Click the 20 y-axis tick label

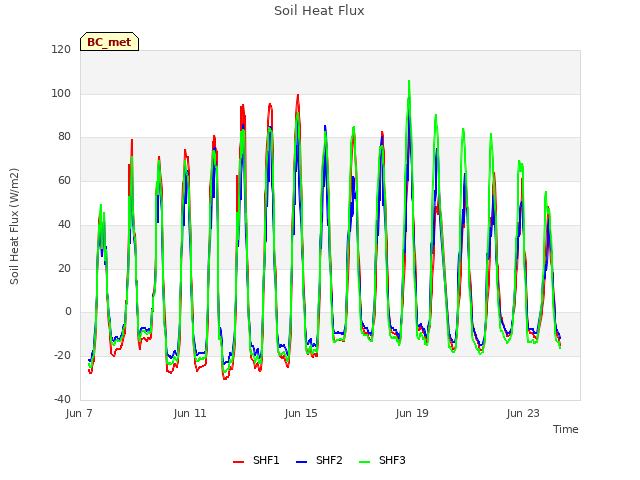(x=64, y=269)
